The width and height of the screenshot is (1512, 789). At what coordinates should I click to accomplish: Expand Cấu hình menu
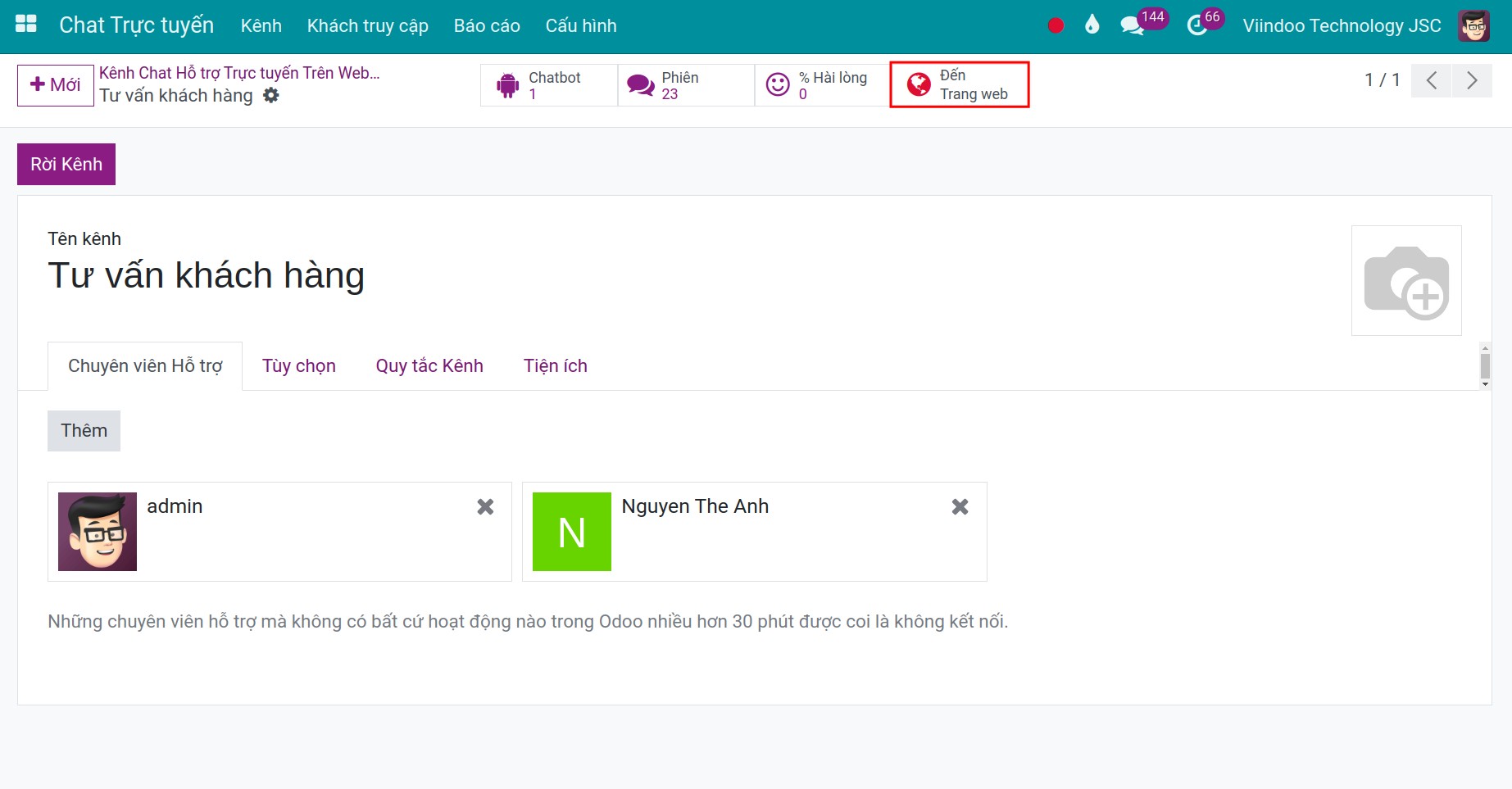click(581, 26)
